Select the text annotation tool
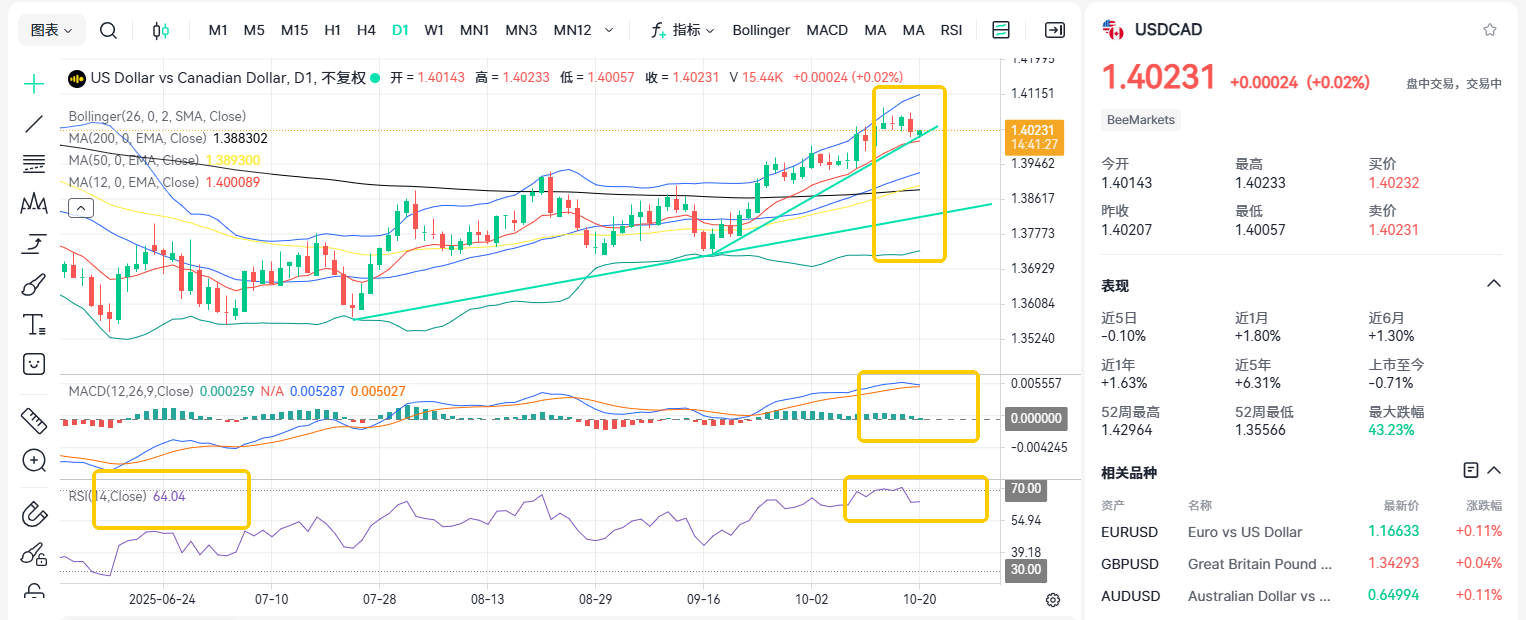The width and height of the screenshot is (1526, 620). point(34,324)
